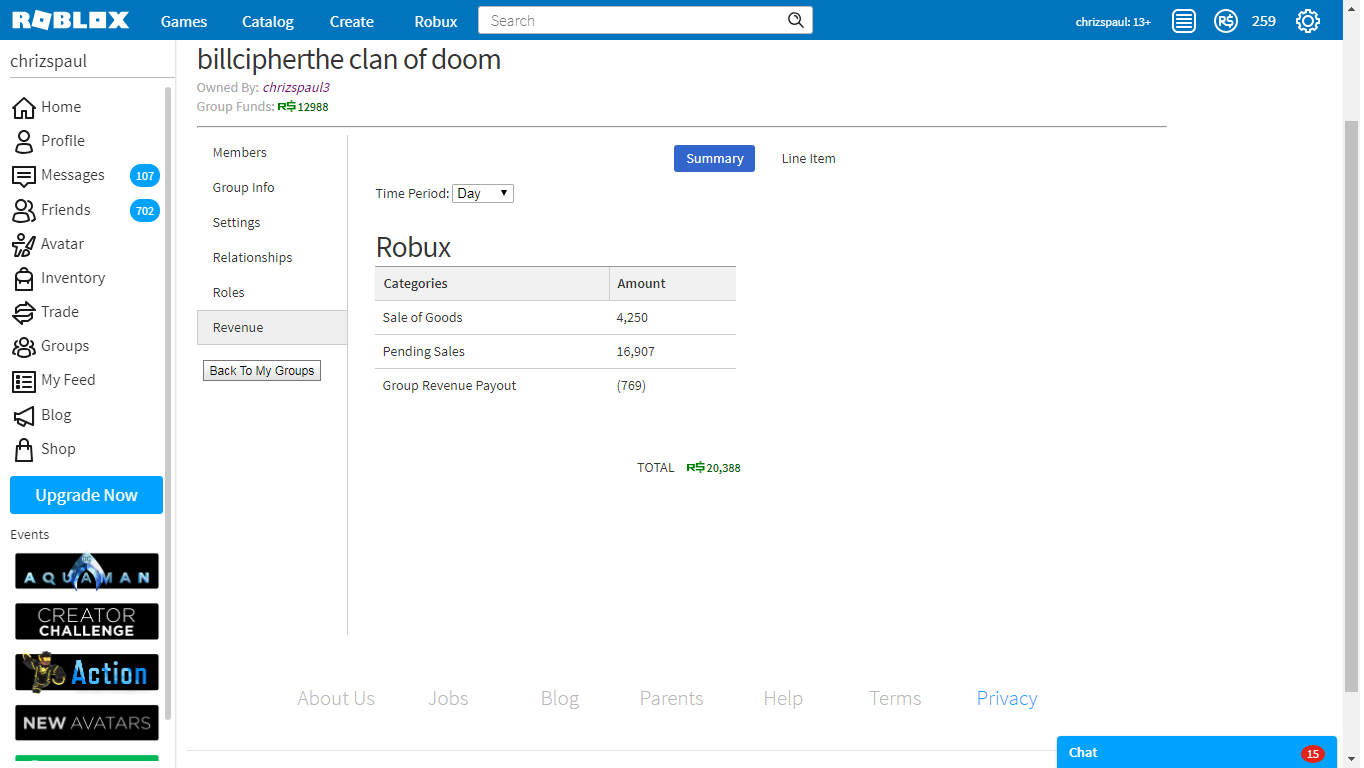Click the Back To My Groups button
The width and height of the screenshot is (1364, 768).
262,371
